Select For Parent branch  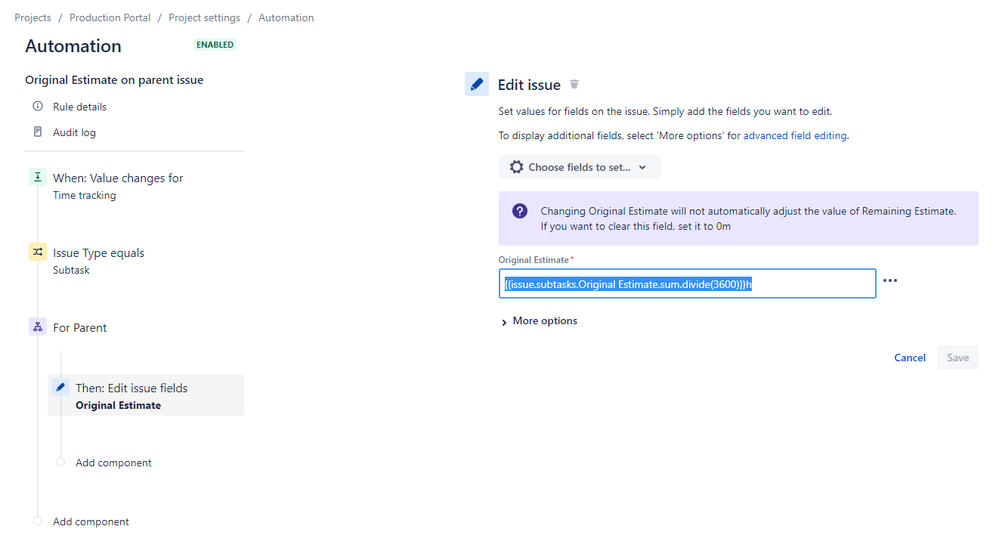[80, 328]
